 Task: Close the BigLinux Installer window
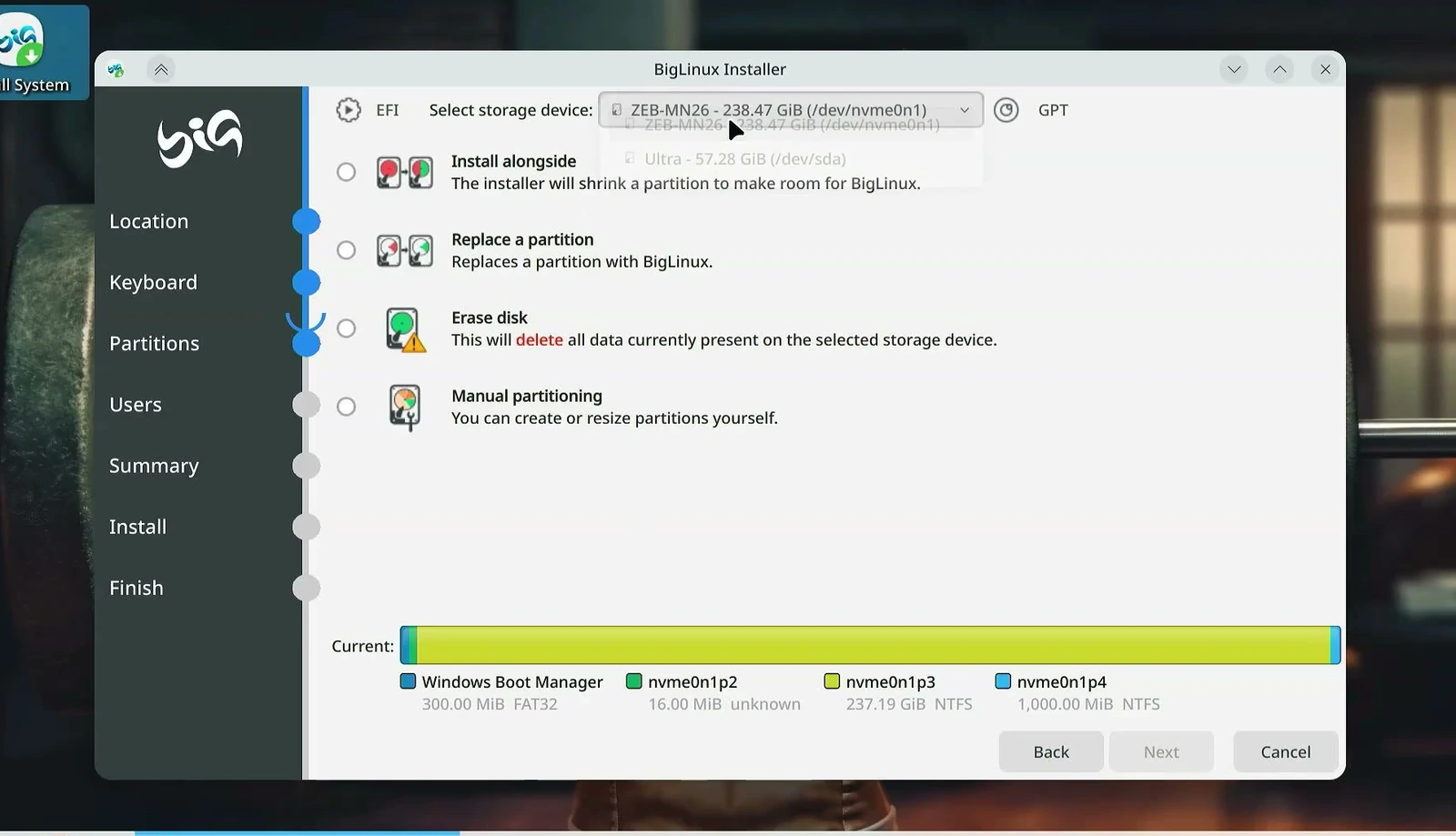[x=1325, y=69]
